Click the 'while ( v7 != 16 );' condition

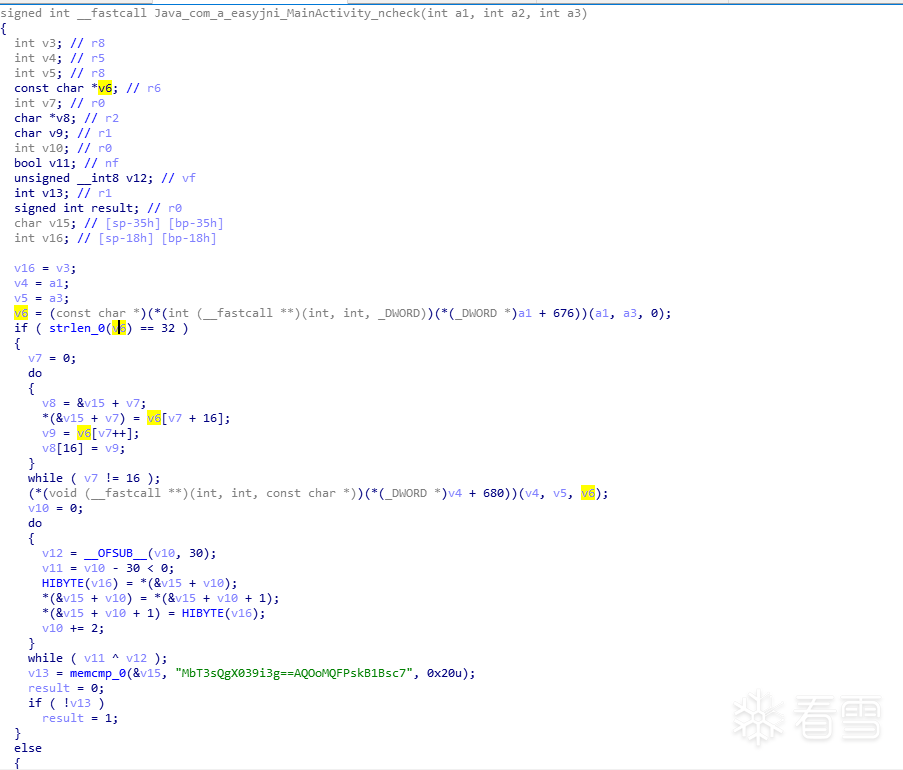pyautogui.click(x=94, y=478)
